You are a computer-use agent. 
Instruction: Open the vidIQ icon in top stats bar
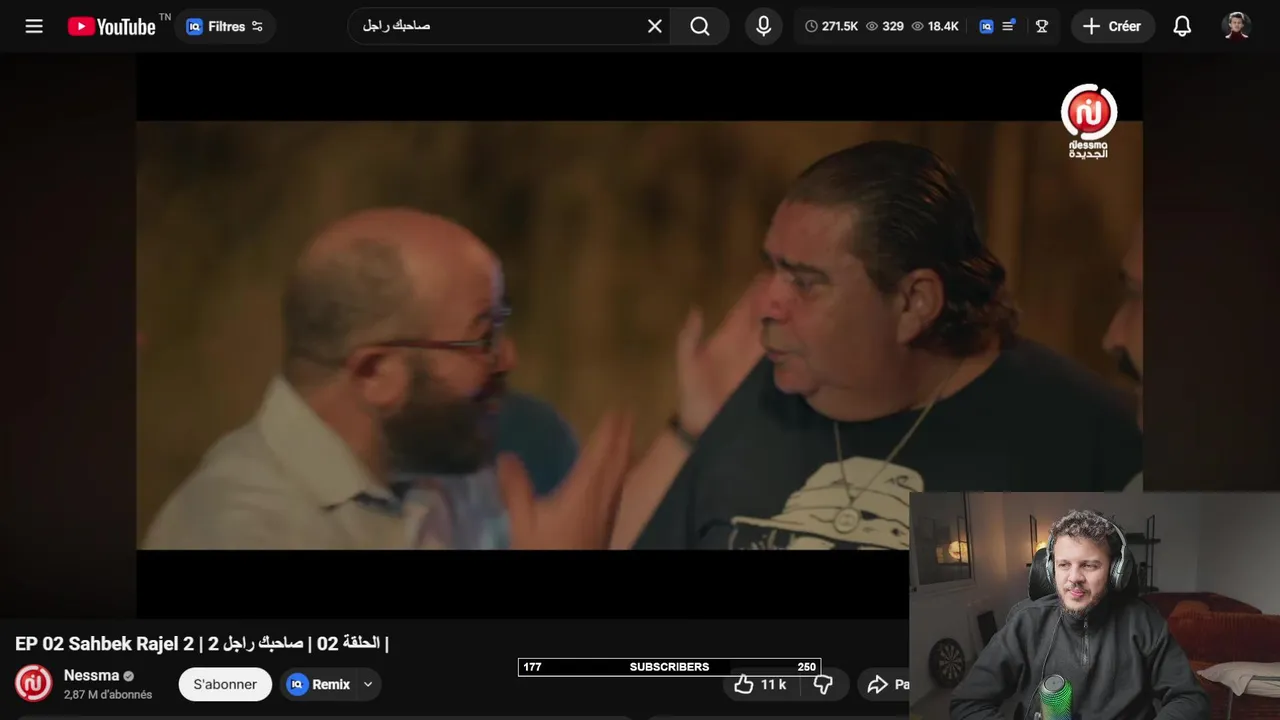point(986,26)
